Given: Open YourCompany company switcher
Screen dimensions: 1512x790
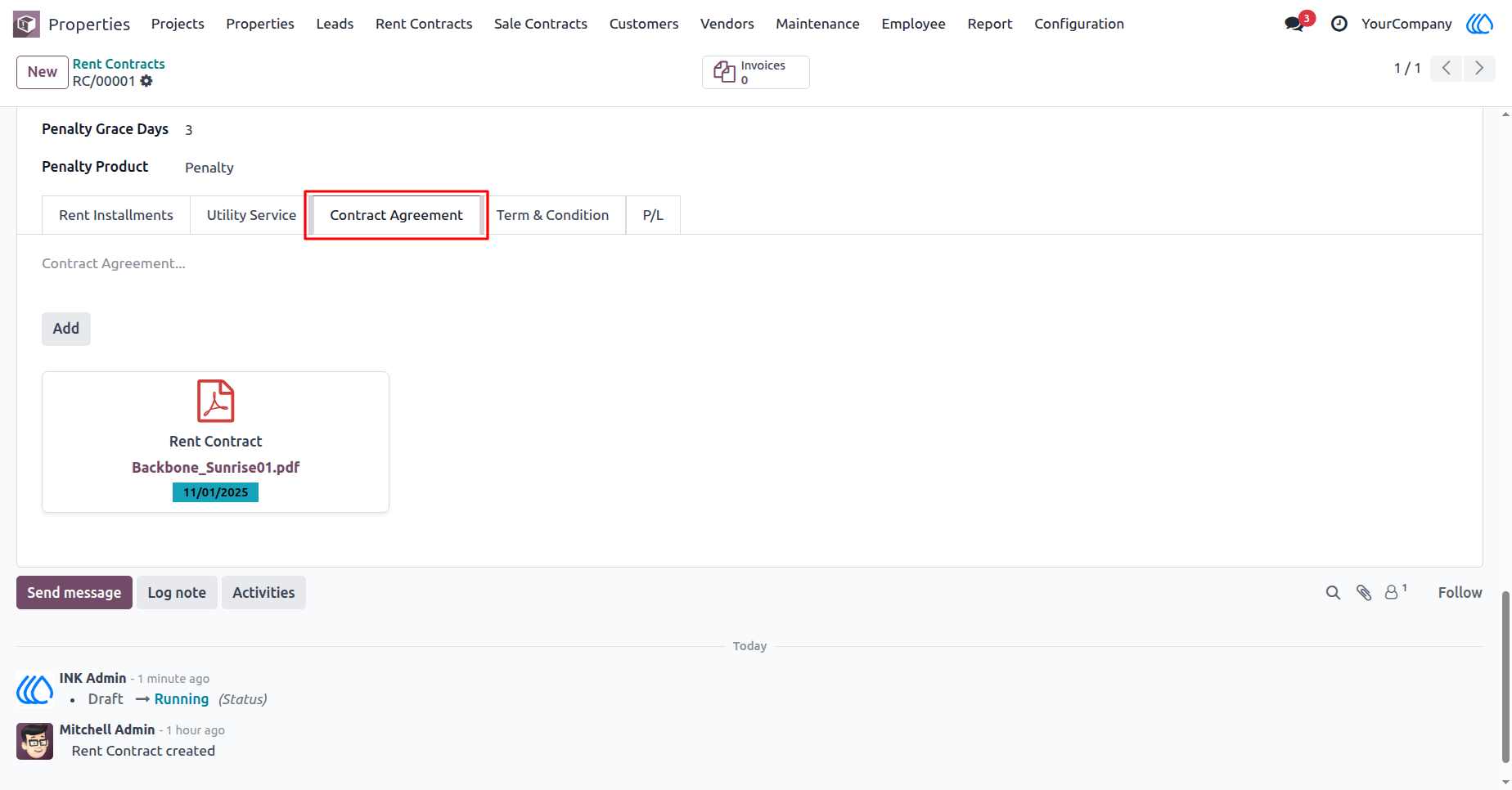Looking at the screenshot, I should tap(1406, 24).
